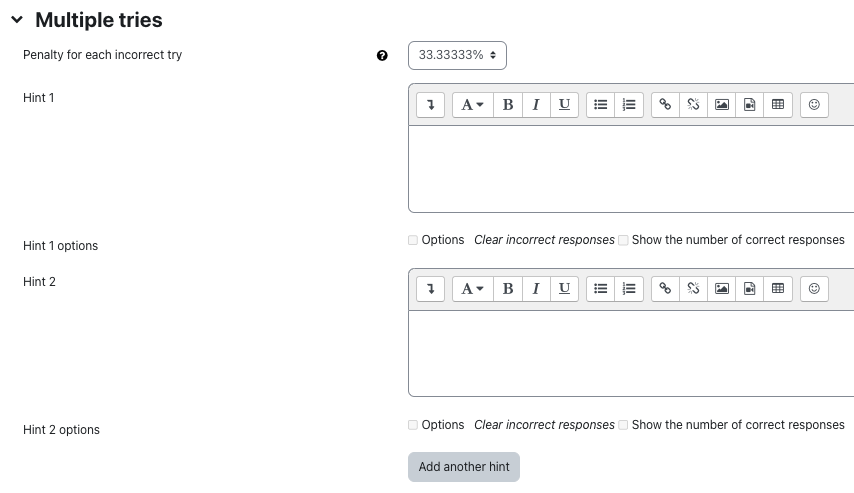Click Add another hint button
This screenshot has width=854, height=493.
(464, 467)
